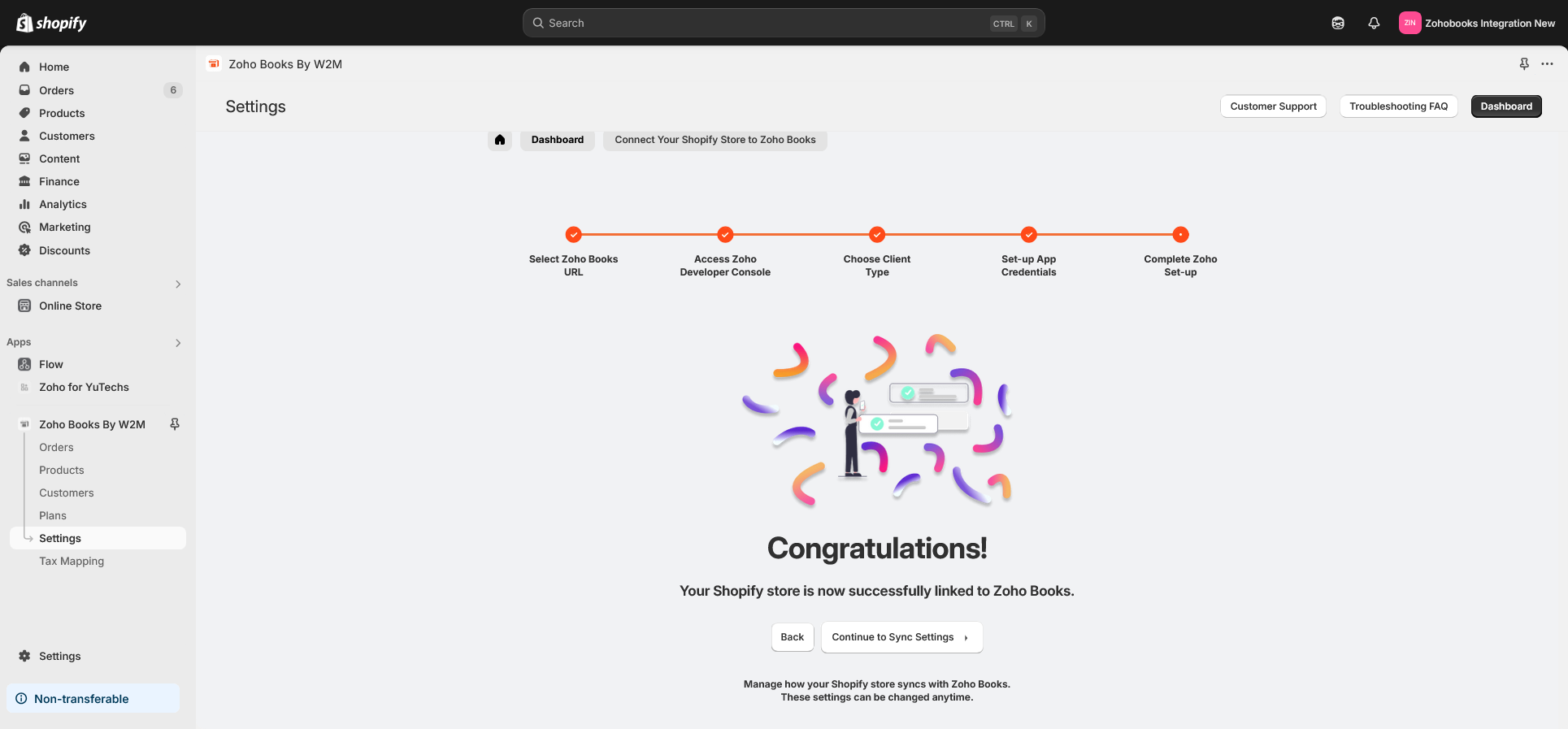Screen dimensions: 1568x729
Task: Open the Zohobooks Integration New account menu
Action: point(1477,23)
